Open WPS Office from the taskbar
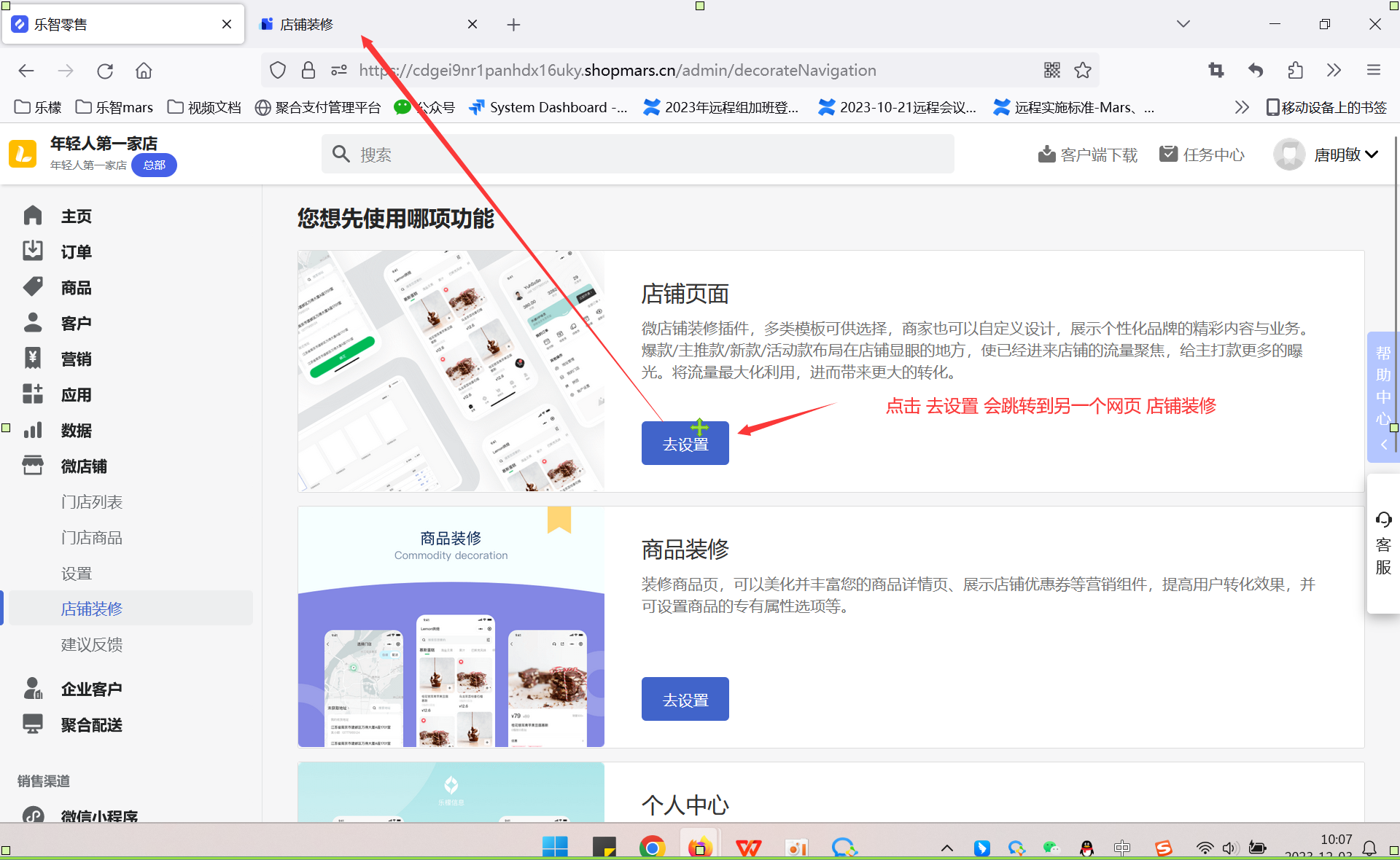Viewport: 1400px width, 860px height. [749, 847]
